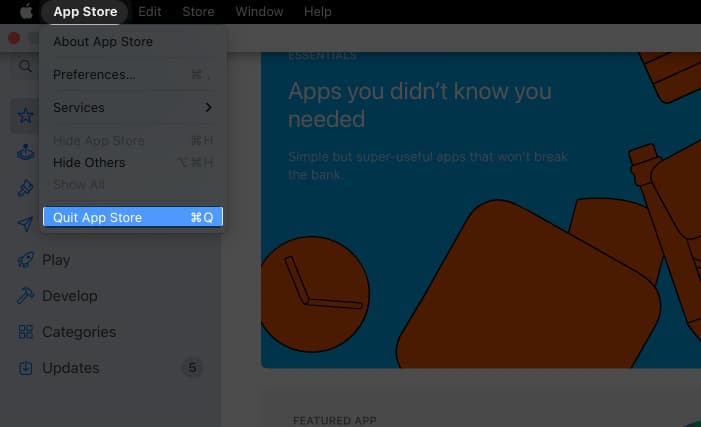Click the FEATURED APP heading
The image size is (701, 427).
point(334,420)
